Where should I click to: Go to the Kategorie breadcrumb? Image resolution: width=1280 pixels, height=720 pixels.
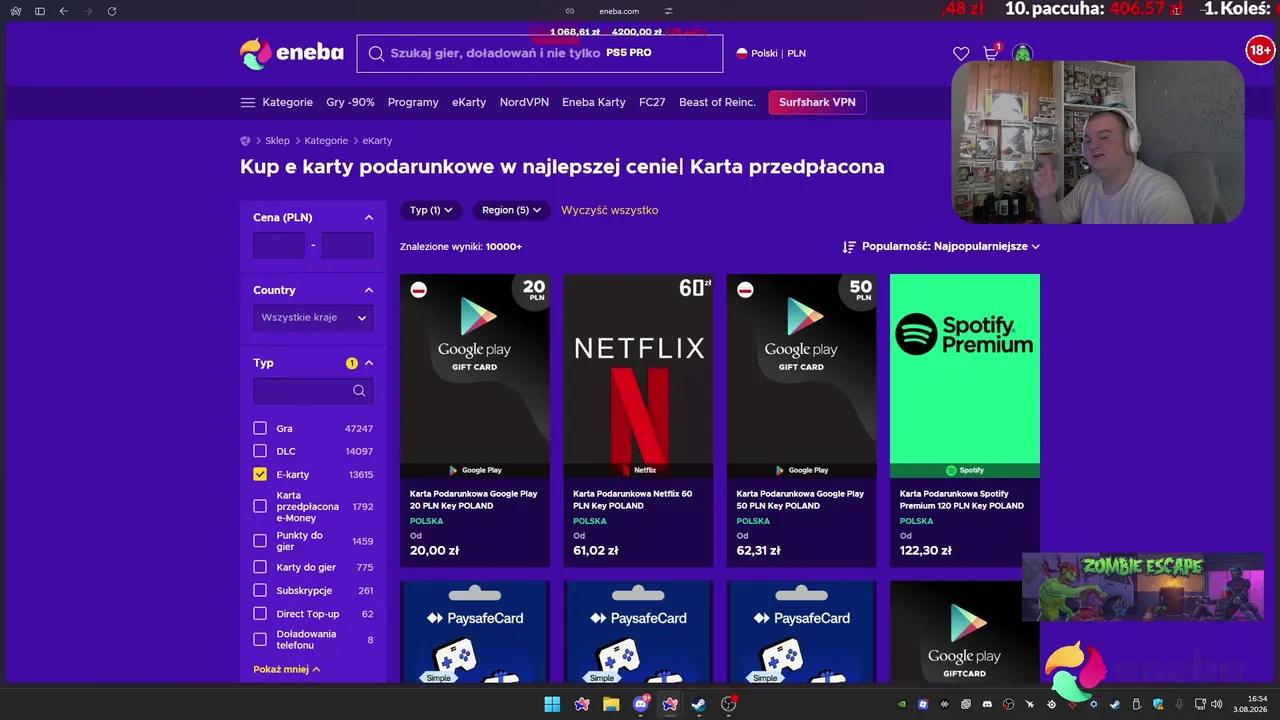(326, 141)
